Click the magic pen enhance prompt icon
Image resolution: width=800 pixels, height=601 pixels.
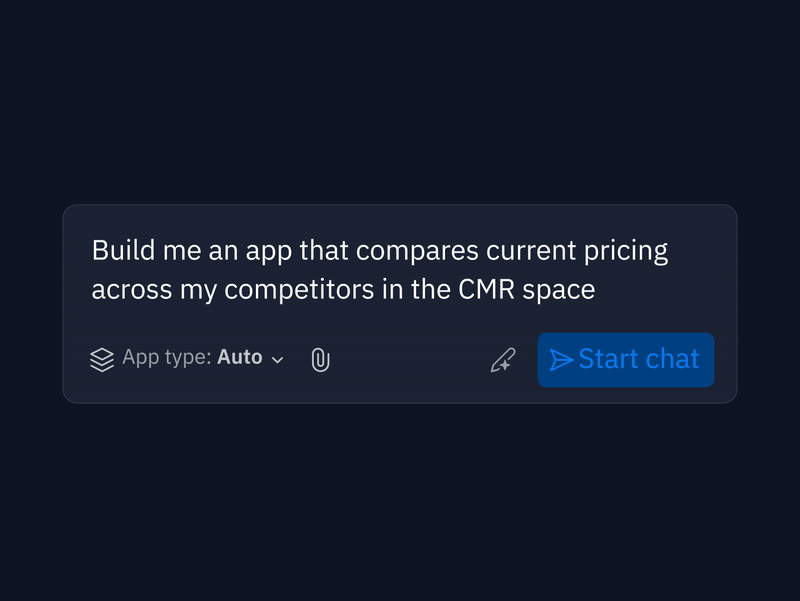(x=503, y=360)
